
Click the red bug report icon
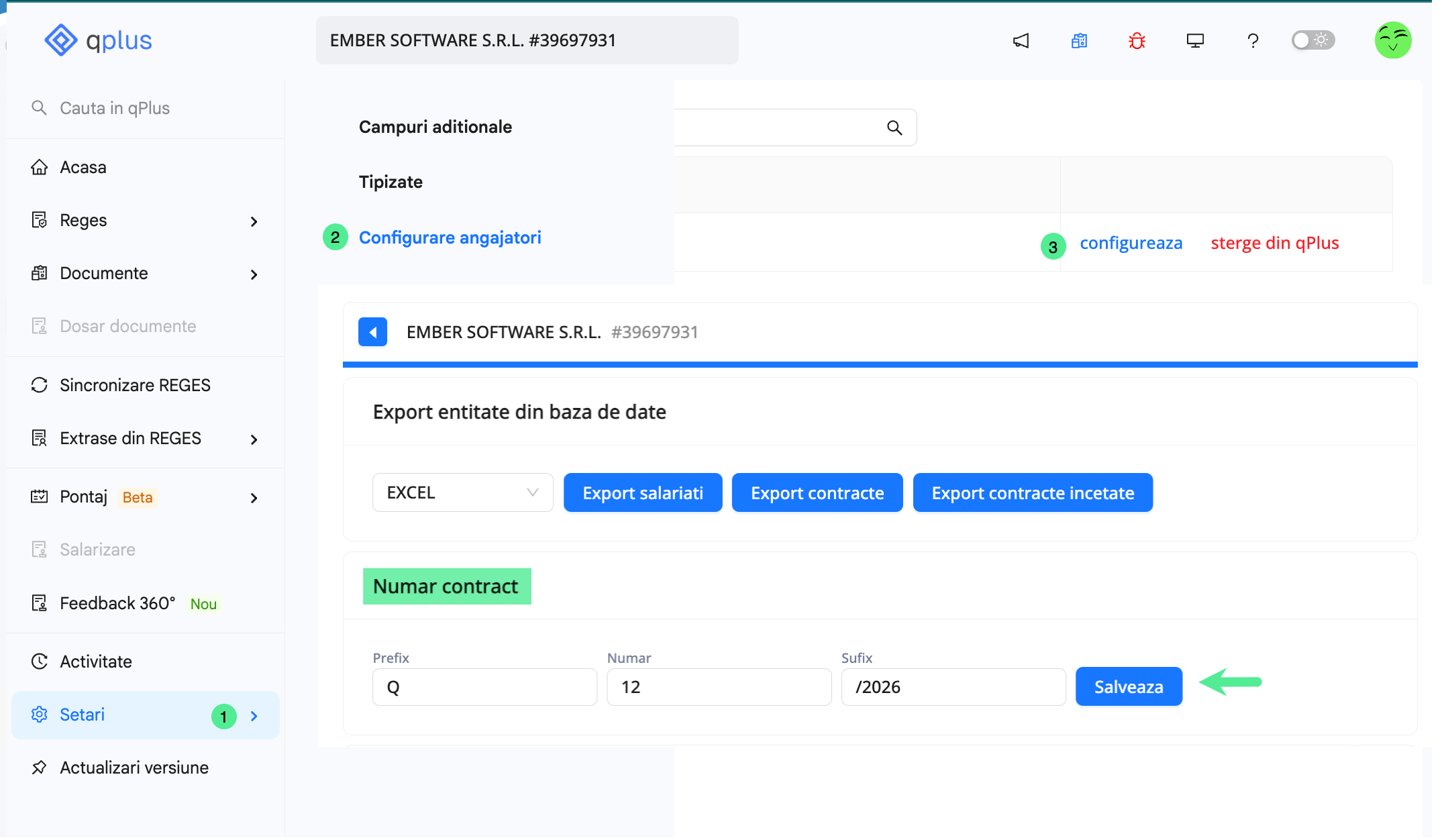pos(1137,40)
